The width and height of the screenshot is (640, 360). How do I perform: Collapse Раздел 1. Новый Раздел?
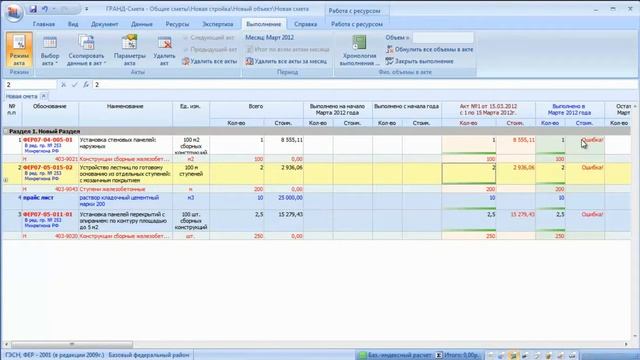click(x=6, y=131)
